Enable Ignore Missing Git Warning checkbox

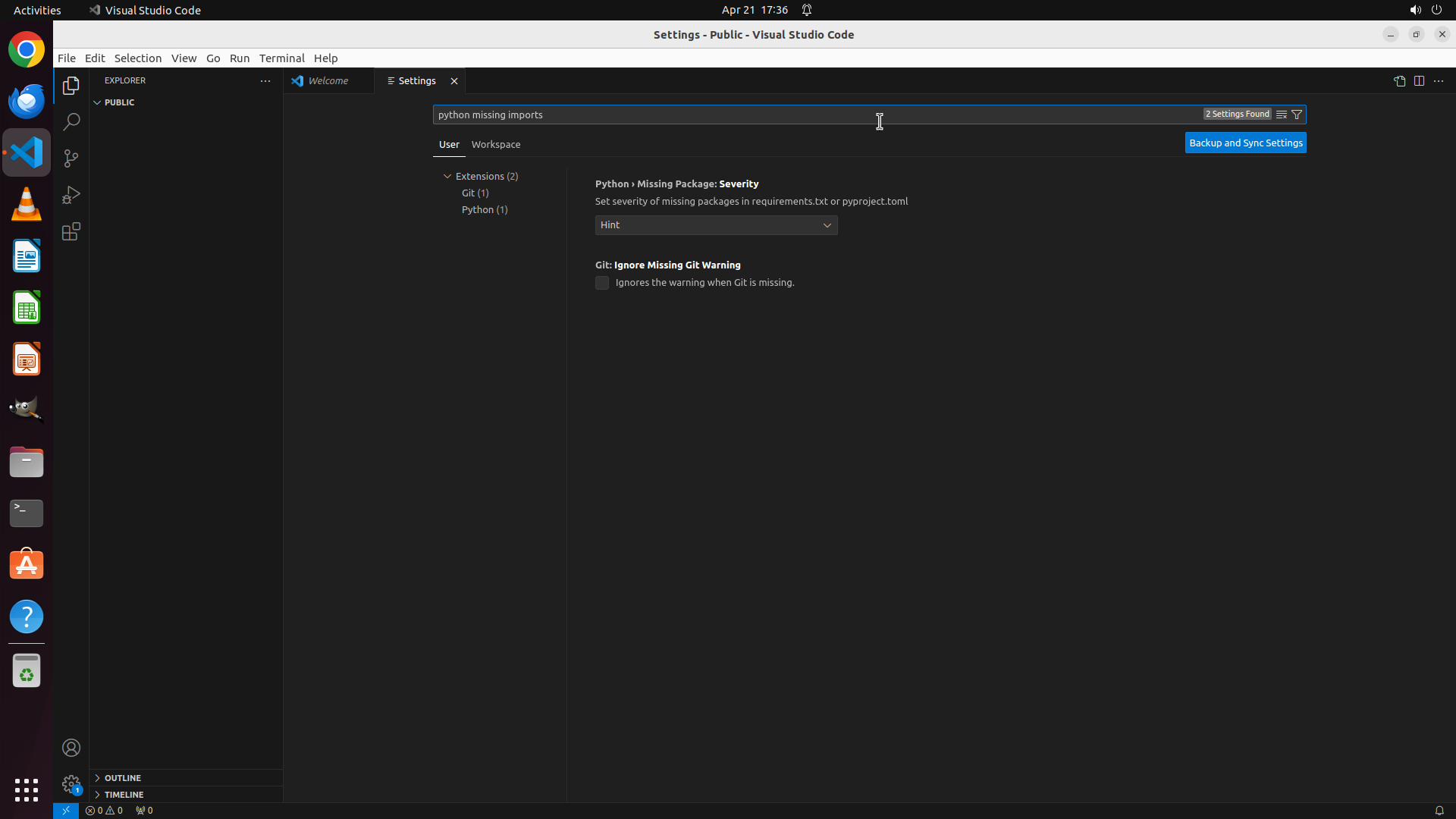click(x=602, y=283)
